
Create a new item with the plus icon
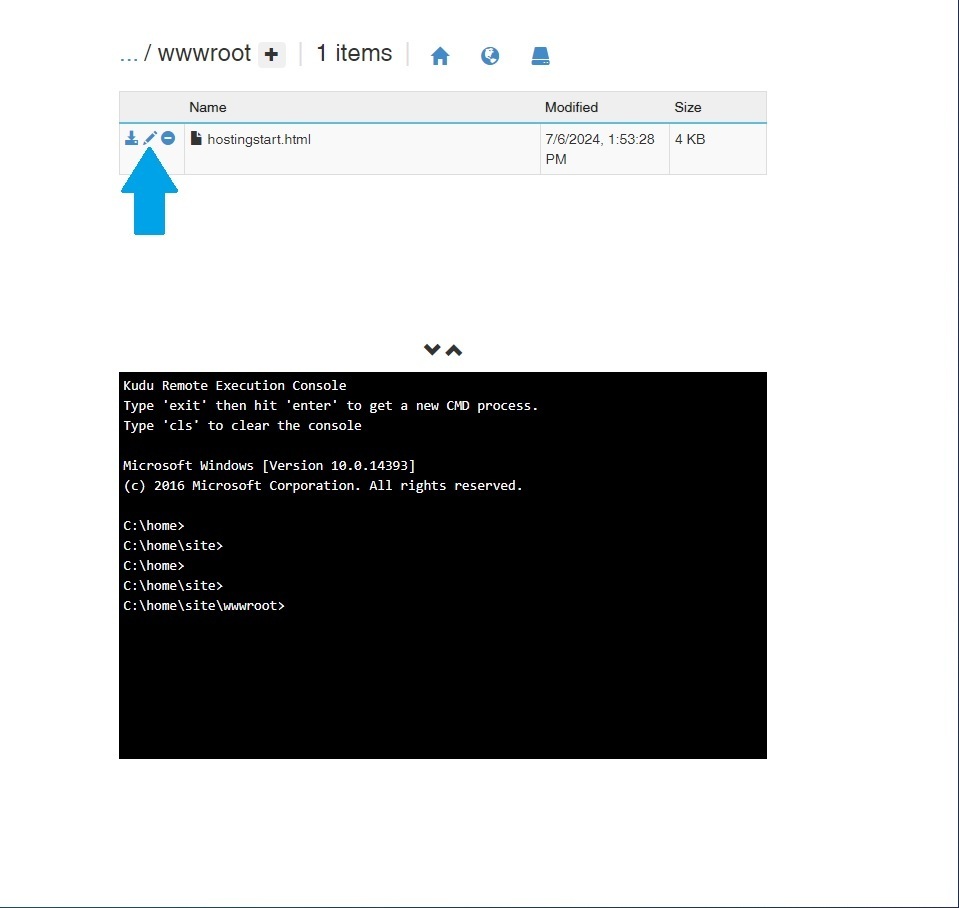(x=271, y=54)
